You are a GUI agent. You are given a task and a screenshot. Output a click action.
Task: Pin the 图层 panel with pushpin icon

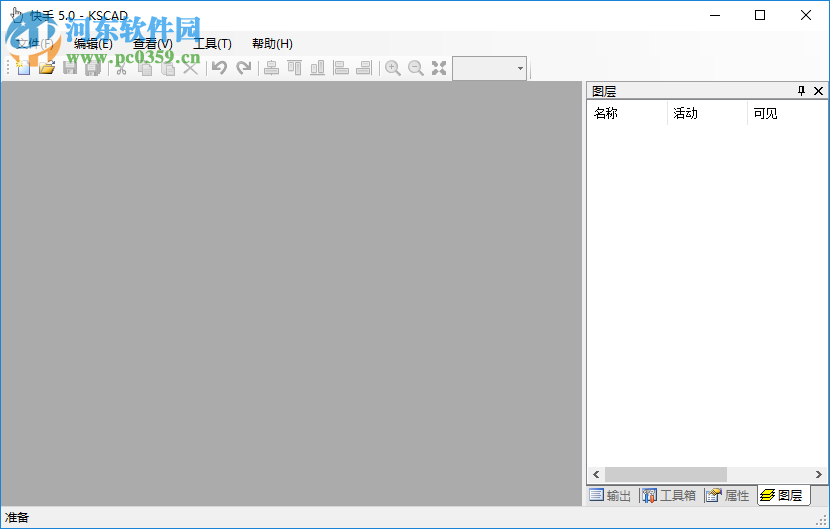point(801,91)
